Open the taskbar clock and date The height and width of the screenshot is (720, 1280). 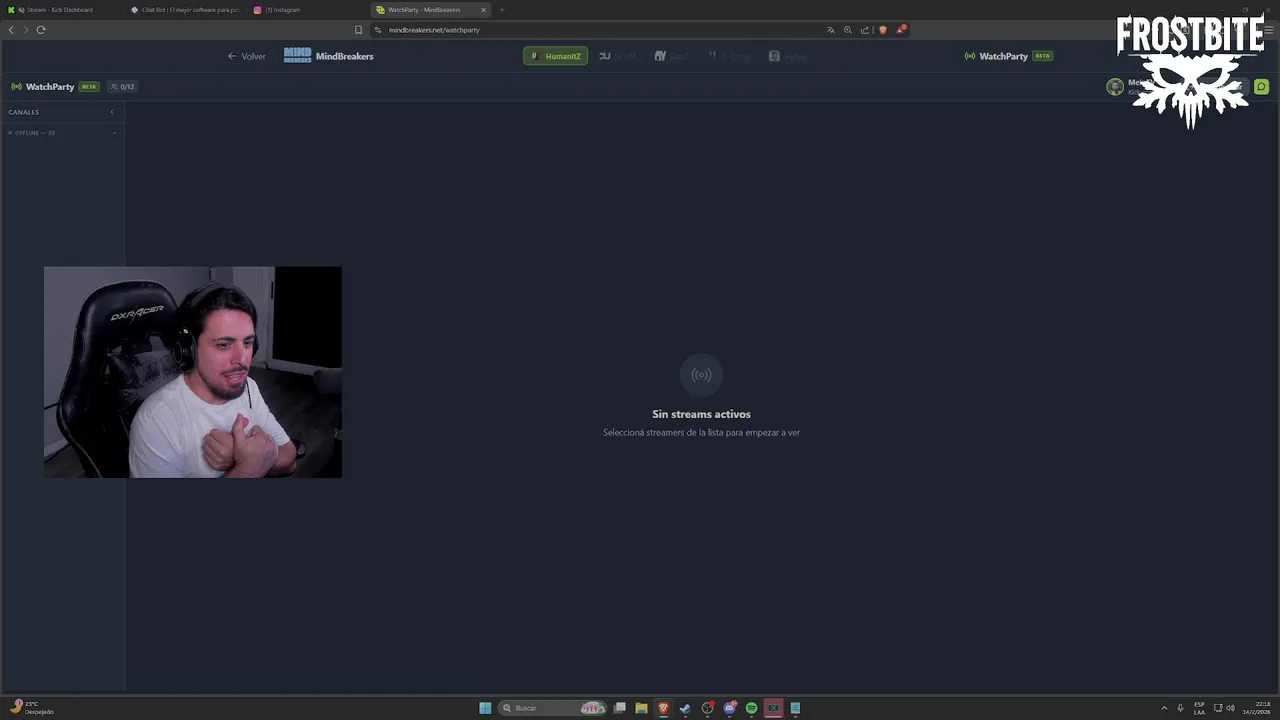pos(1256,708)
